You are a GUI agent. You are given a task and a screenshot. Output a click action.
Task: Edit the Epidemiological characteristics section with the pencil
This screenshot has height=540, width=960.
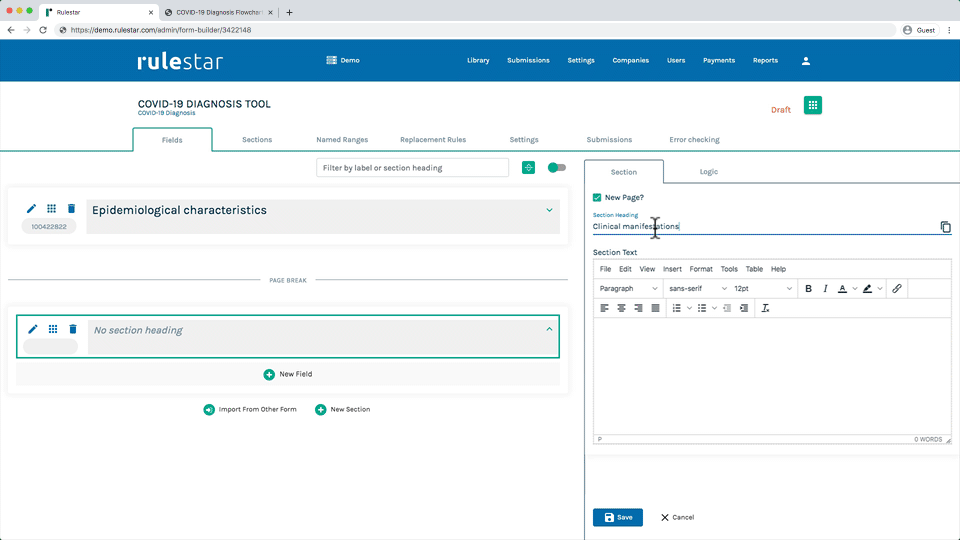click(31, 209)
